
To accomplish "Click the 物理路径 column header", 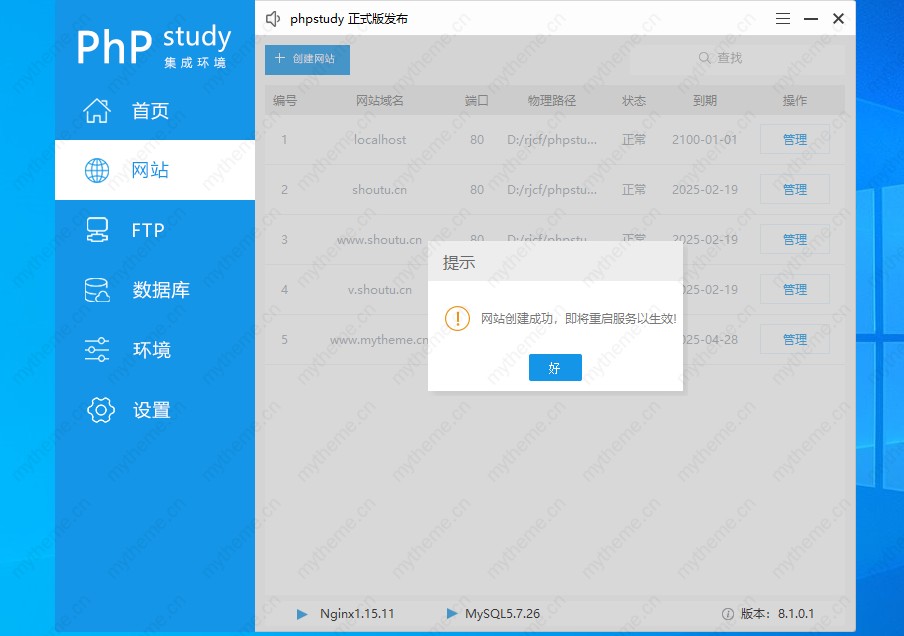I will click(x=552, y=100).
